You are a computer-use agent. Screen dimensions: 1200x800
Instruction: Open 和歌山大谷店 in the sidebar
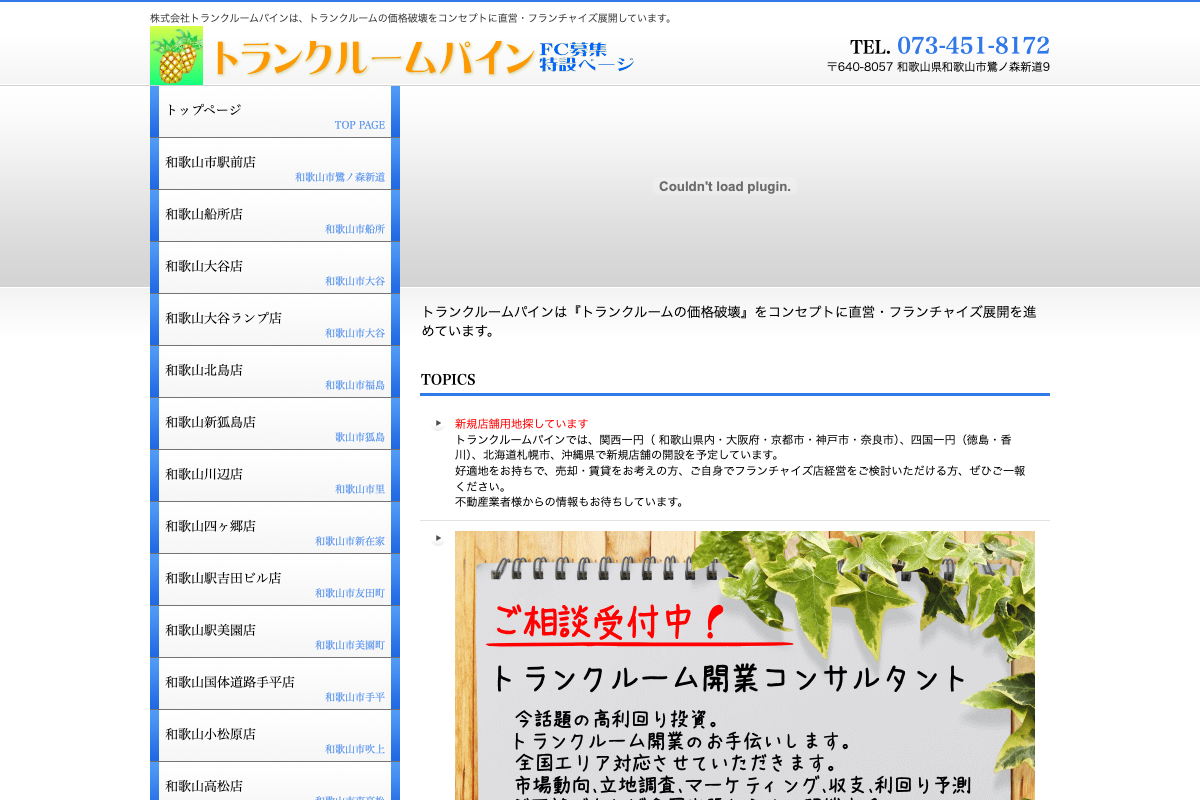(x=275, y=268)
